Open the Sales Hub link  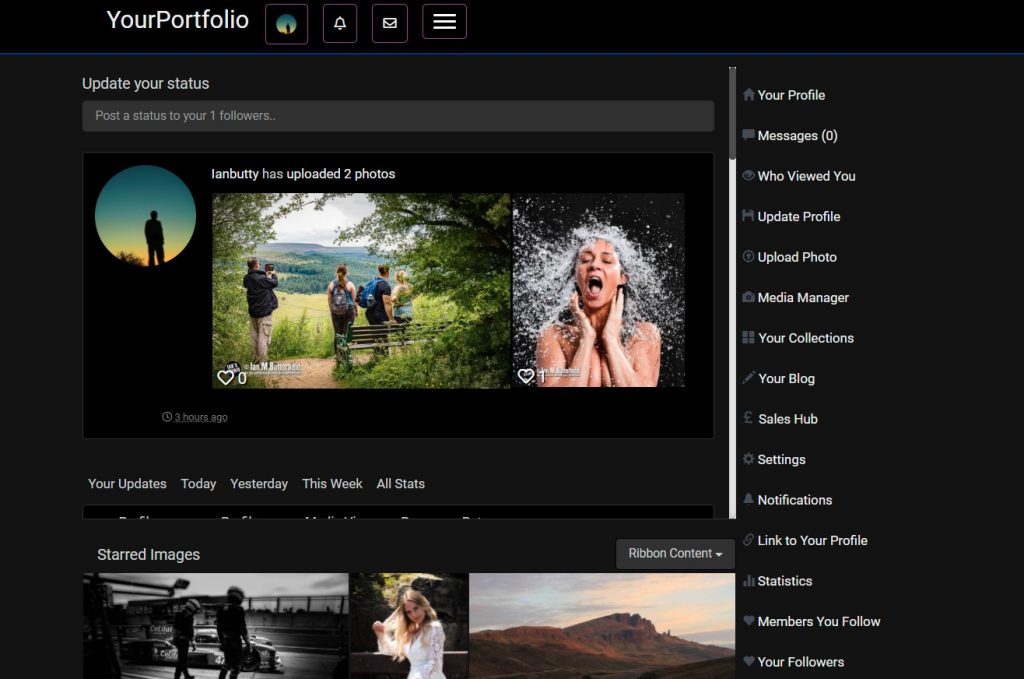point(787,419)
